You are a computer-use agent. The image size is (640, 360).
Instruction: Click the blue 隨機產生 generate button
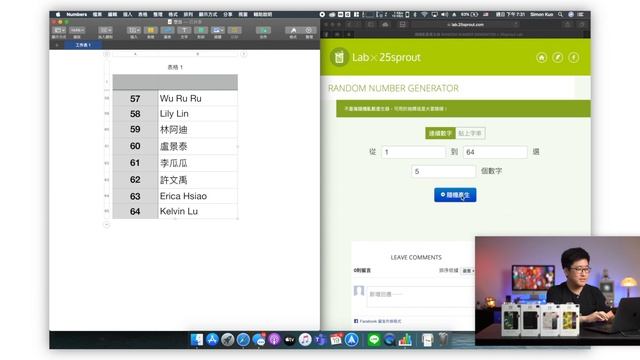(455, 195)
